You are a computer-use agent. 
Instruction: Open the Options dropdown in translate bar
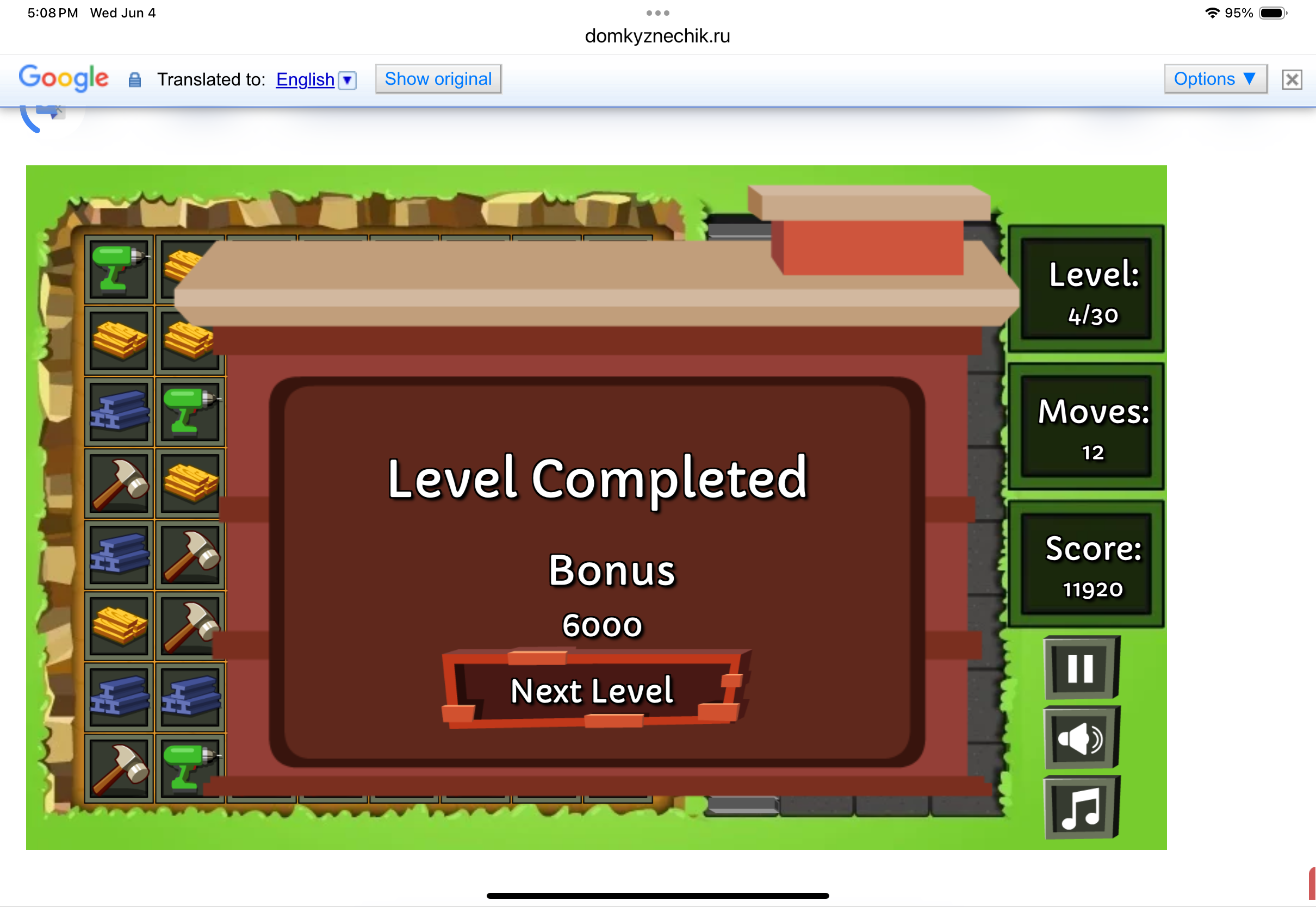coord(1215,78)
